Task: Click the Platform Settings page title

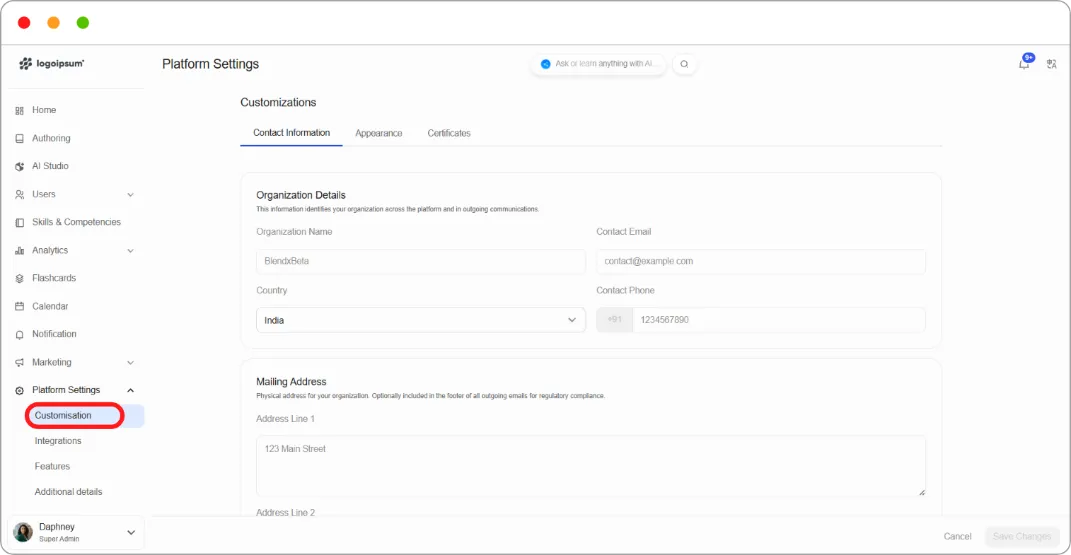Action: tap(210, 64)
